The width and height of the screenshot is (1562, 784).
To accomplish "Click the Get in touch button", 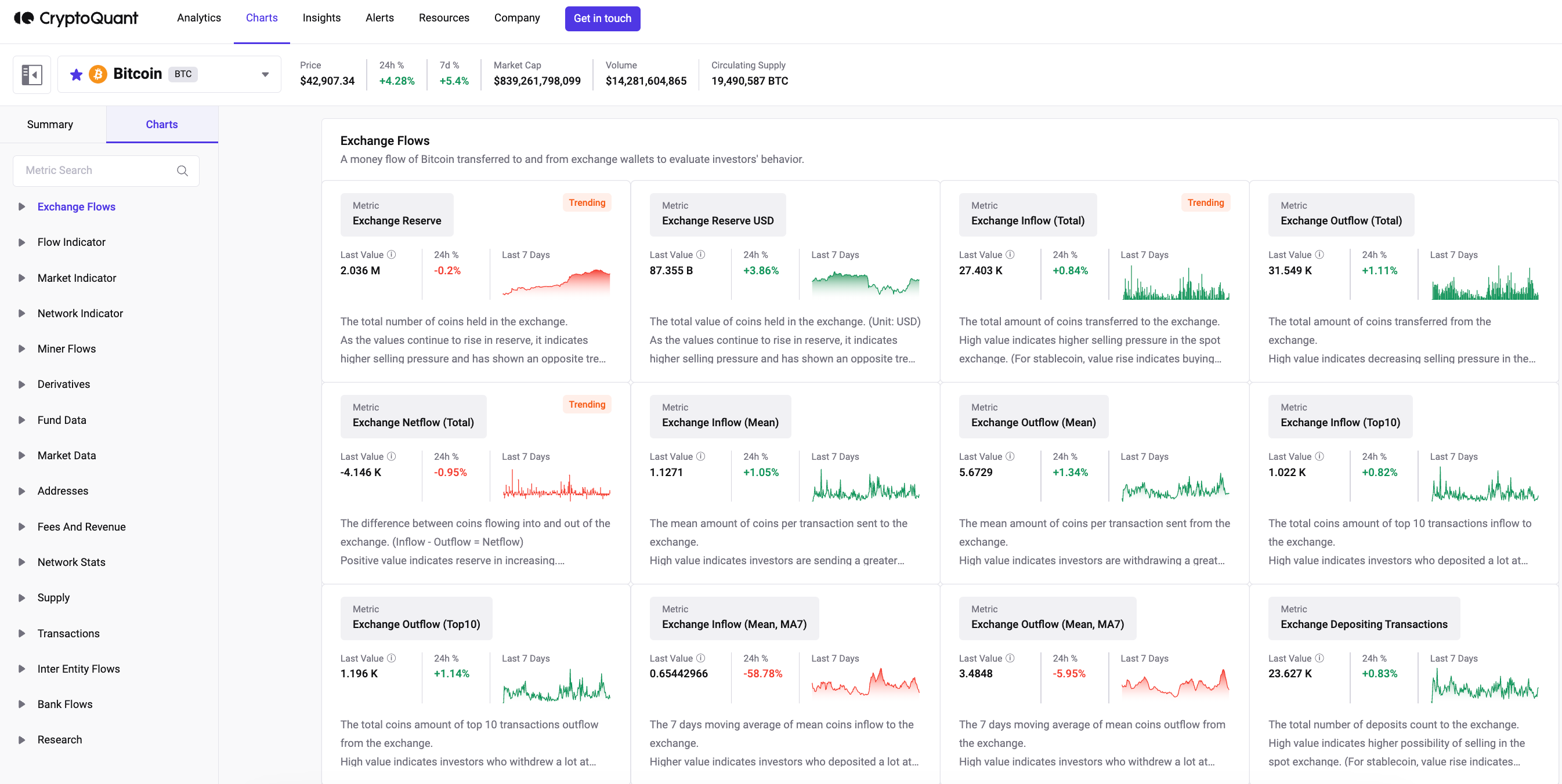I will coord(602,18).
